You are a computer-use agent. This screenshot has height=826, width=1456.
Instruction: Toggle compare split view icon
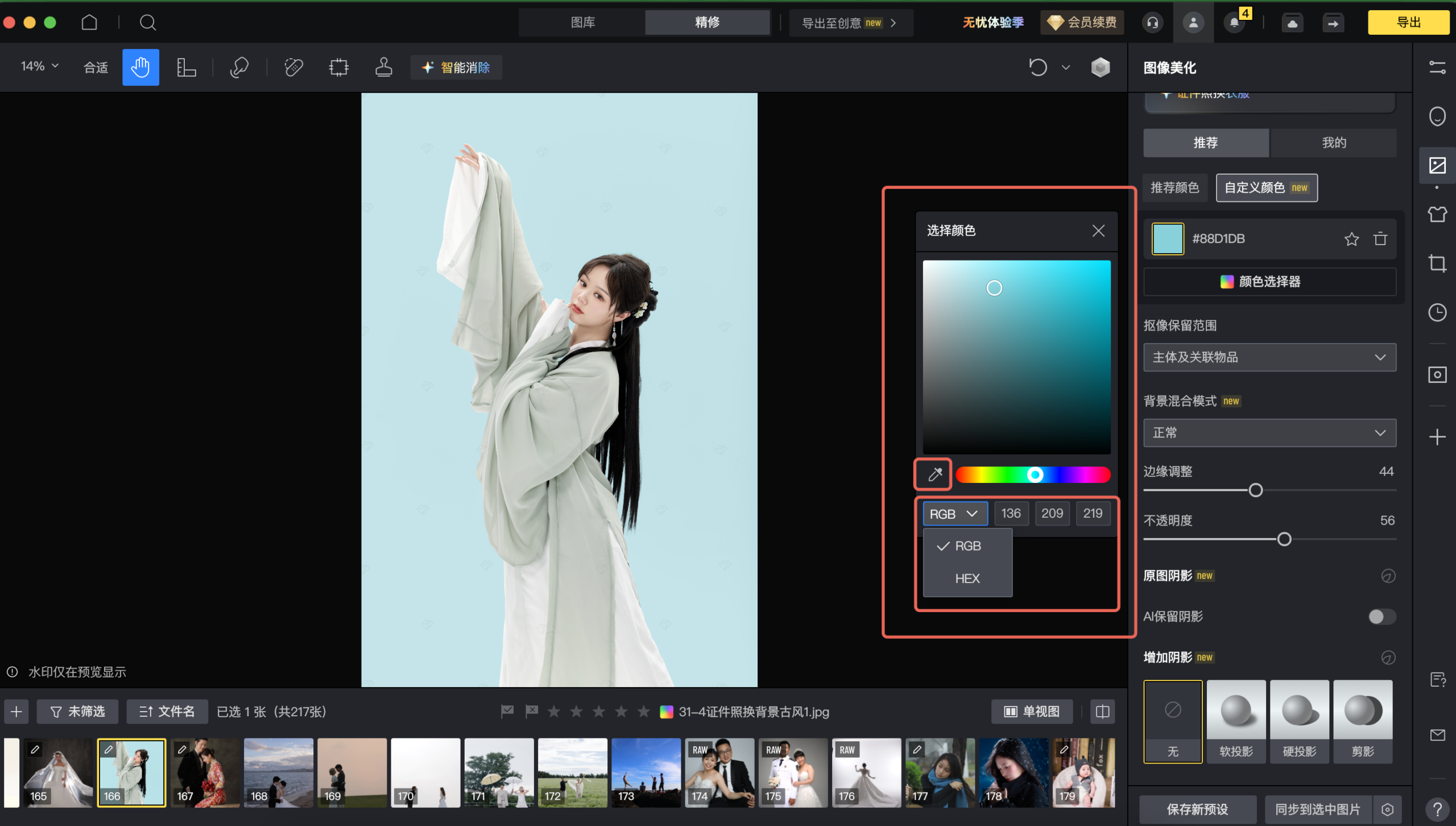1102,712
